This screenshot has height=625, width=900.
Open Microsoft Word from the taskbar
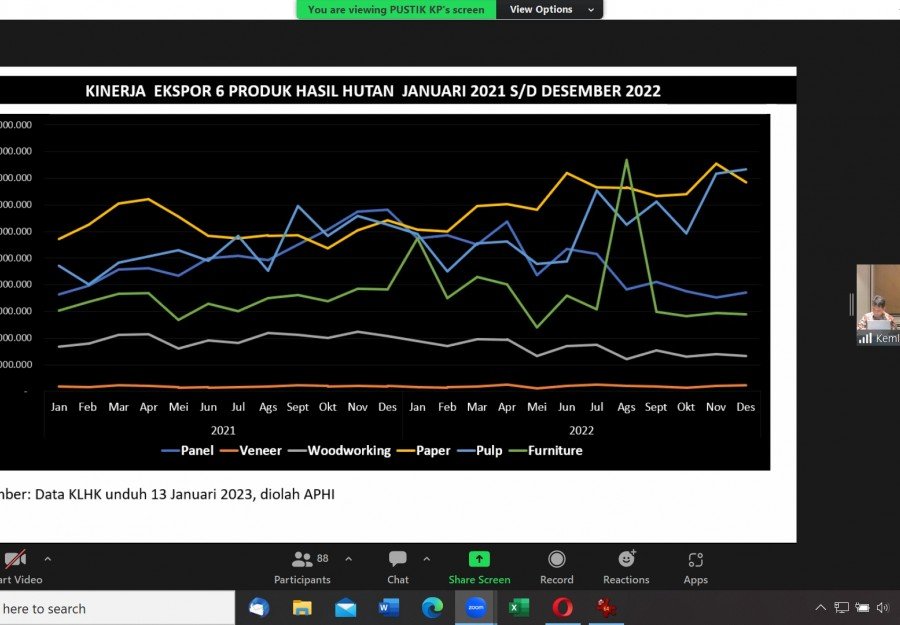(x=389, y=608)
